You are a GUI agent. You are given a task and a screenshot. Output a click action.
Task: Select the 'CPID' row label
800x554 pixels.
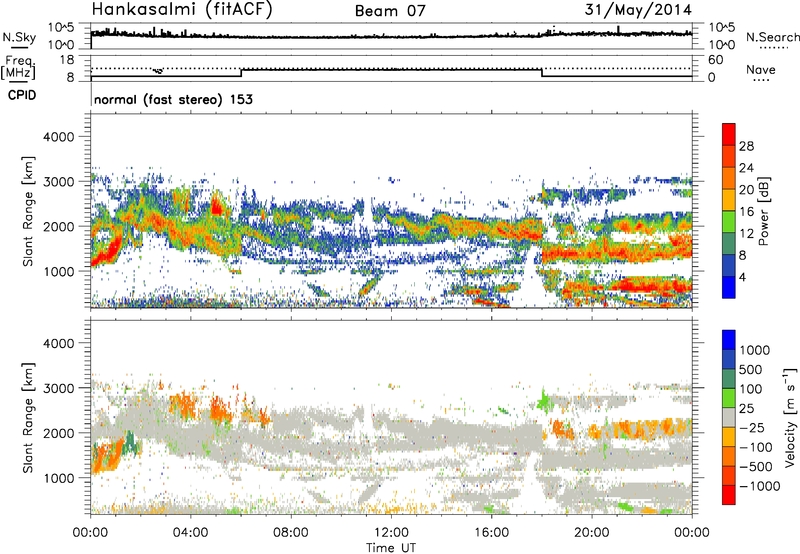pos(22,95)
